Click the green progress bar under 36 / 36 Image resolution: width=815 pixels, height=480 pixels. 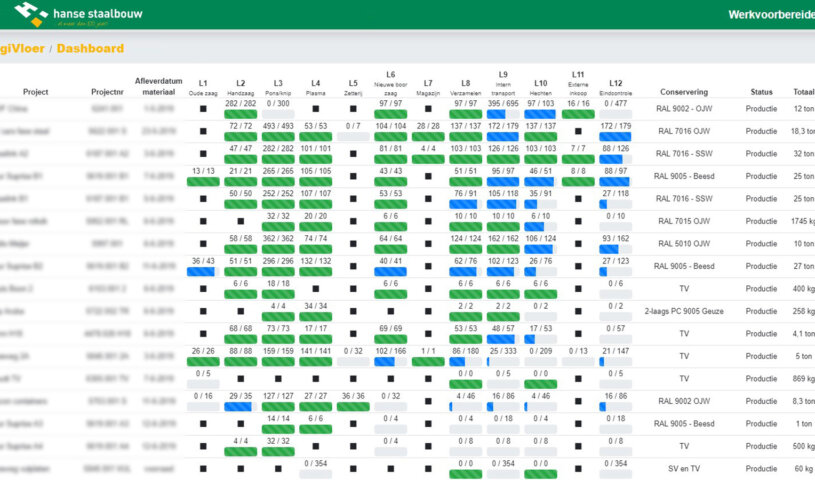coord(353,407)
